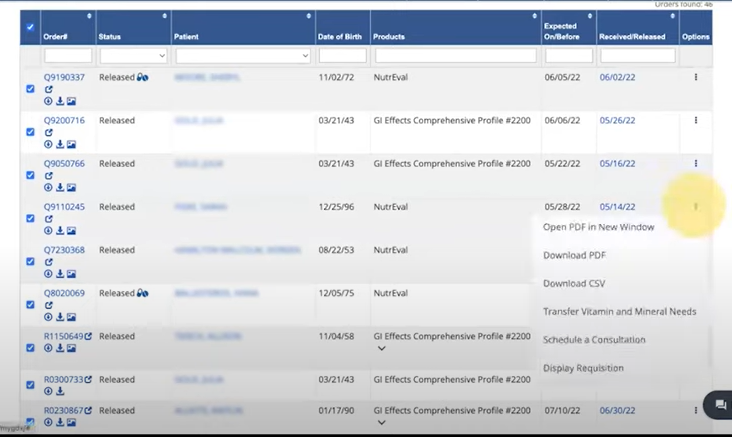Uncheck the checkbox for order Q7230368
Screen dimensions: 732x437
click(x=30, y=262)
